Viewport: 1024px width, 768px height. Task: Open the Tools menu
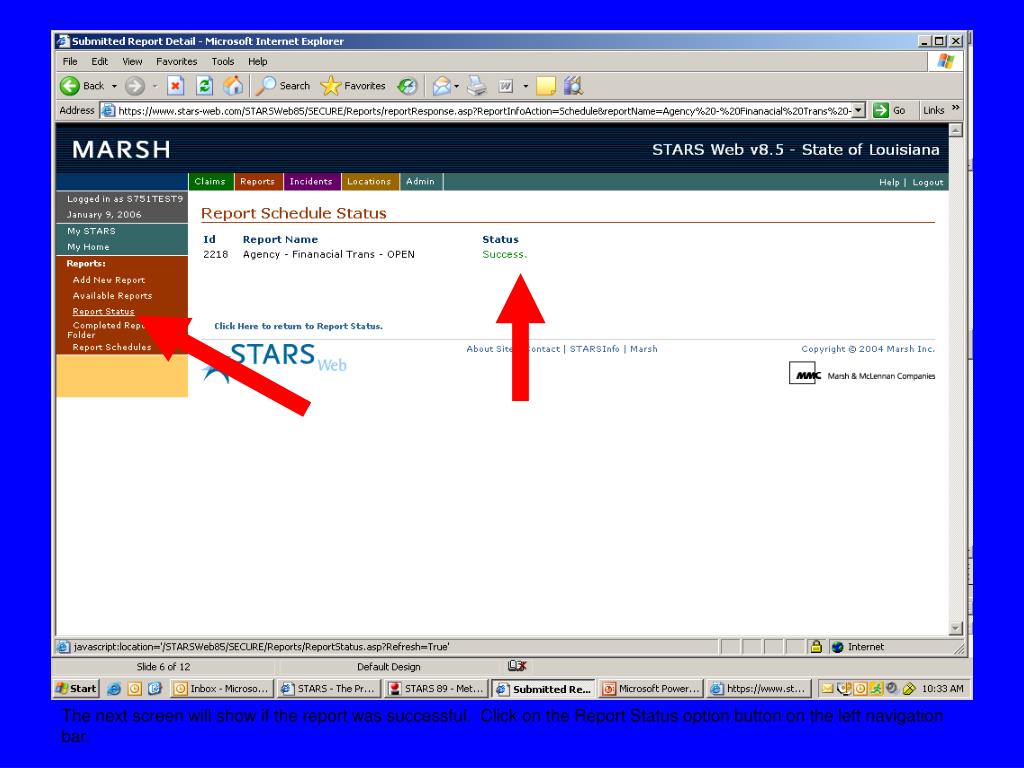click(223, 61)
